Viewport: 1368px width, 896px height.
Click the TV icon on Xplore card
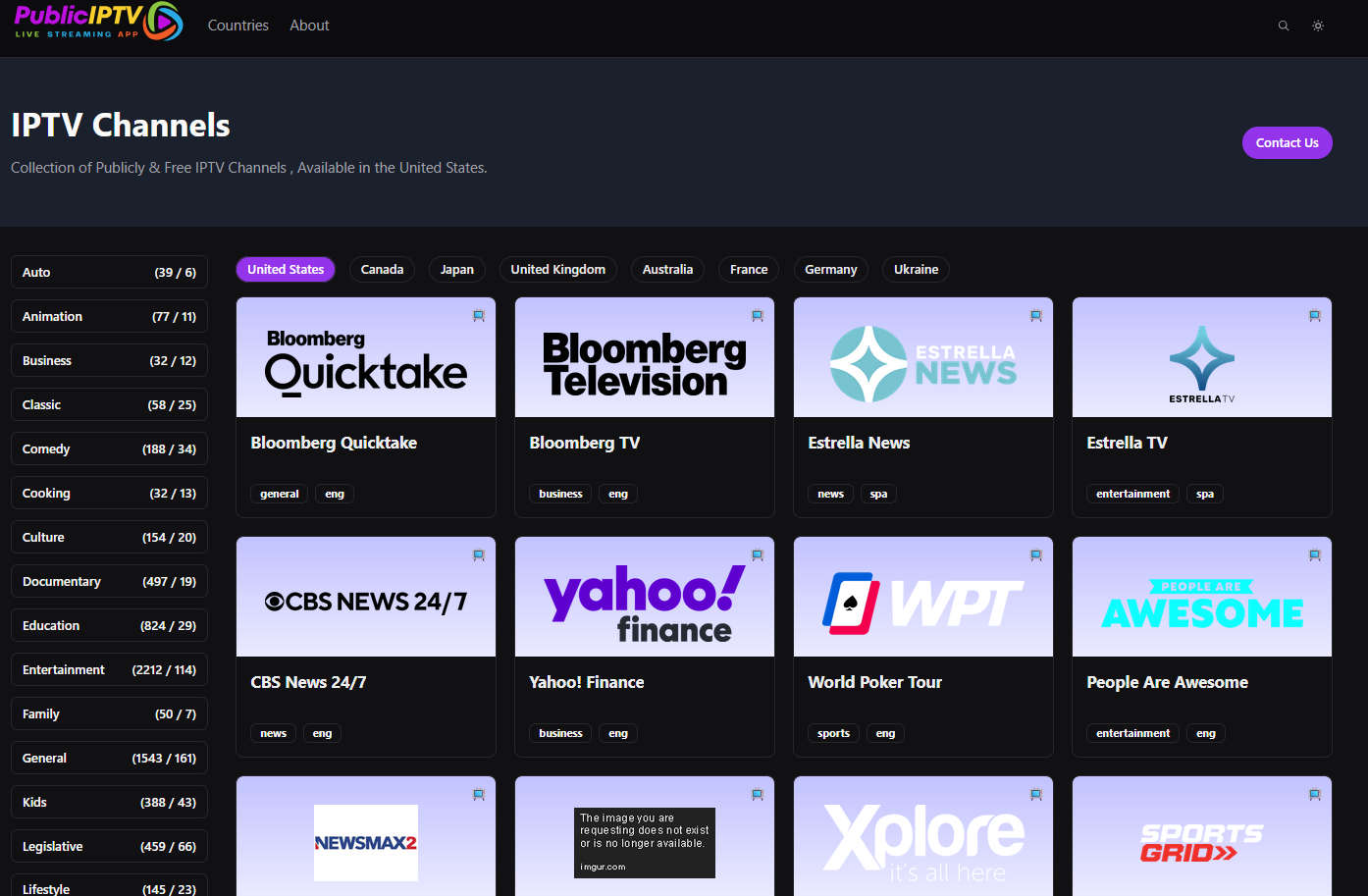1036,795
